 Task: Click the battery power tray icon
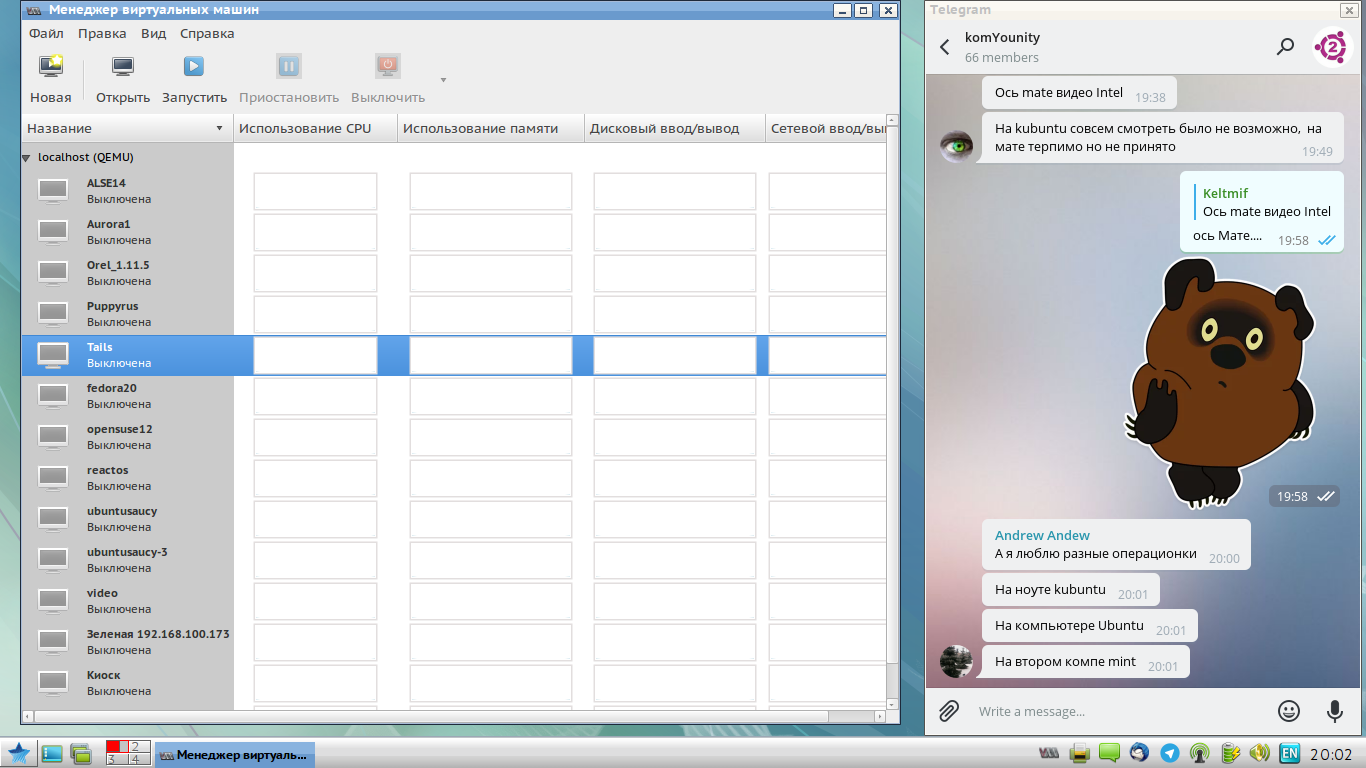(1230, 753)
